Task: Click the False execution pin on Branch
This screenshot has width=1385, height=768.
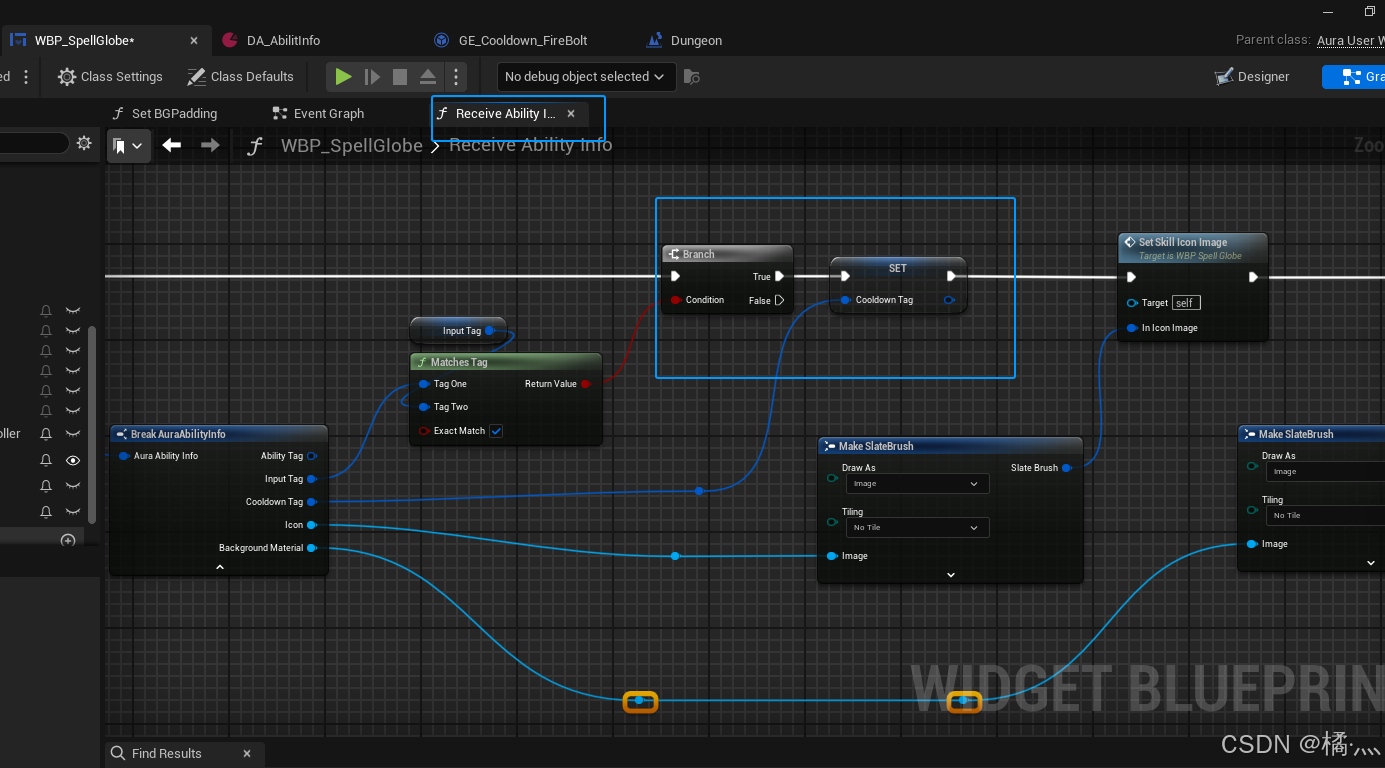Action: (x=779, y=300)
